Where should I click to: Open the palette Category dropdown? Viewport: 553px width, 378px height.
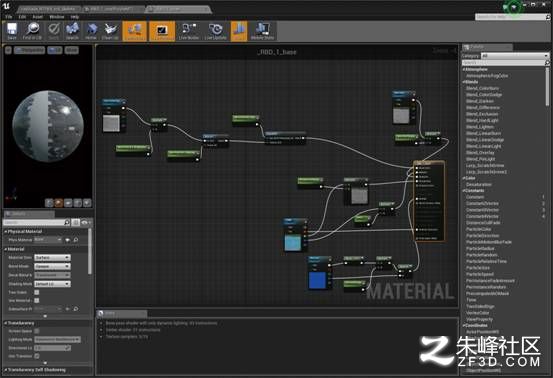(x=515, y=56)
